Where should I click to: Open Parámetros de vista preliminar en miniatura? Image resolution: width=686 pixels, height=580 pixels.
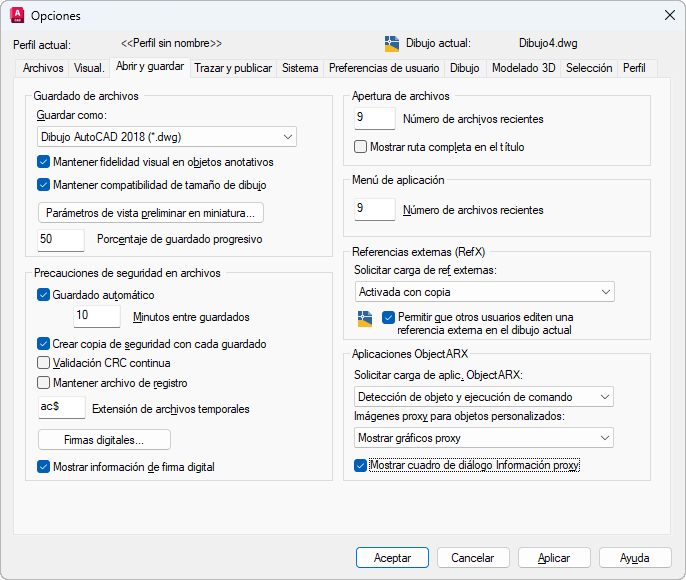pyautogui.click(x=151, y=213)
